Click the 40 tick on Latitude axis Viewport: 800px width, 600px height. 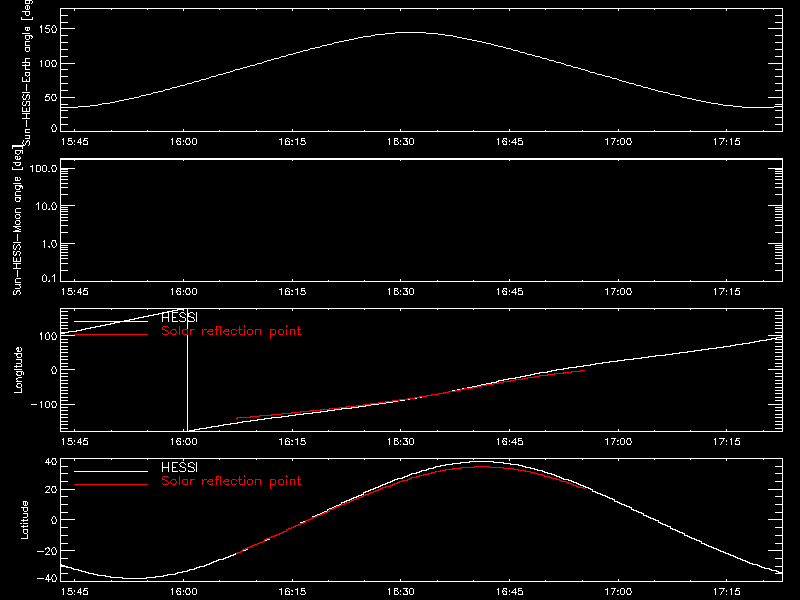(x=51, y=462)
